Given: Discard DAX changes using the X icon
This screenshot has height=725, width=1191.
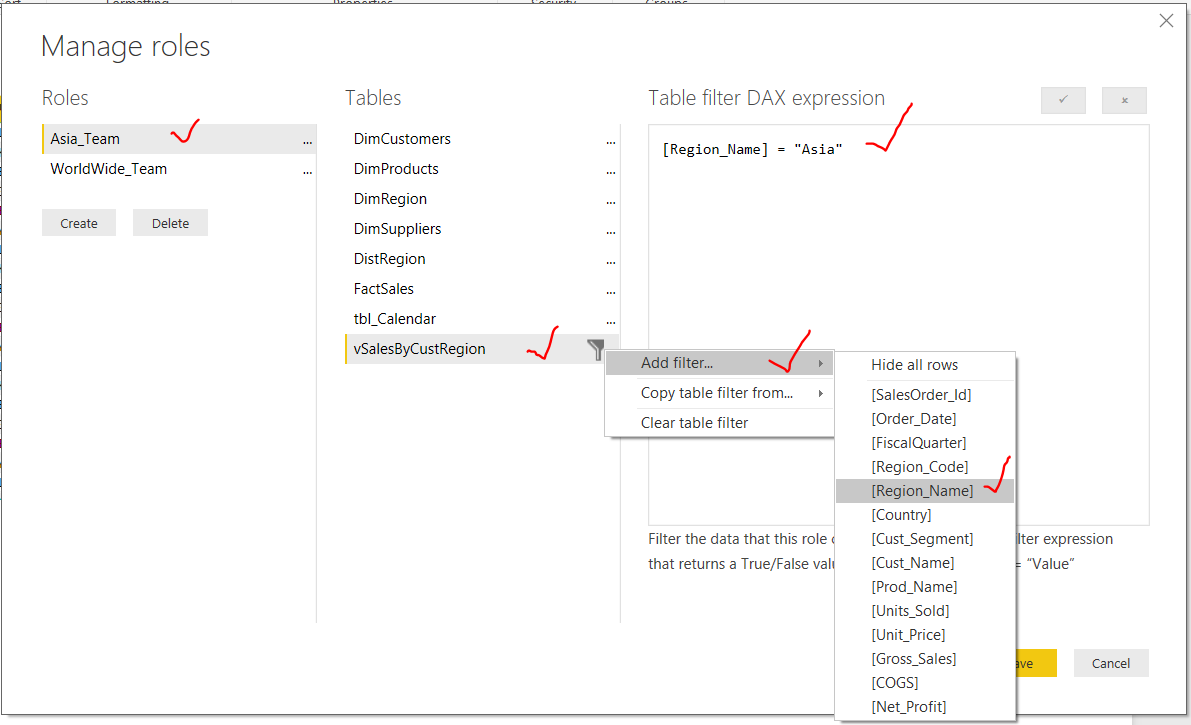Looking at the screenshot, I should click(x=1125, y=100).
